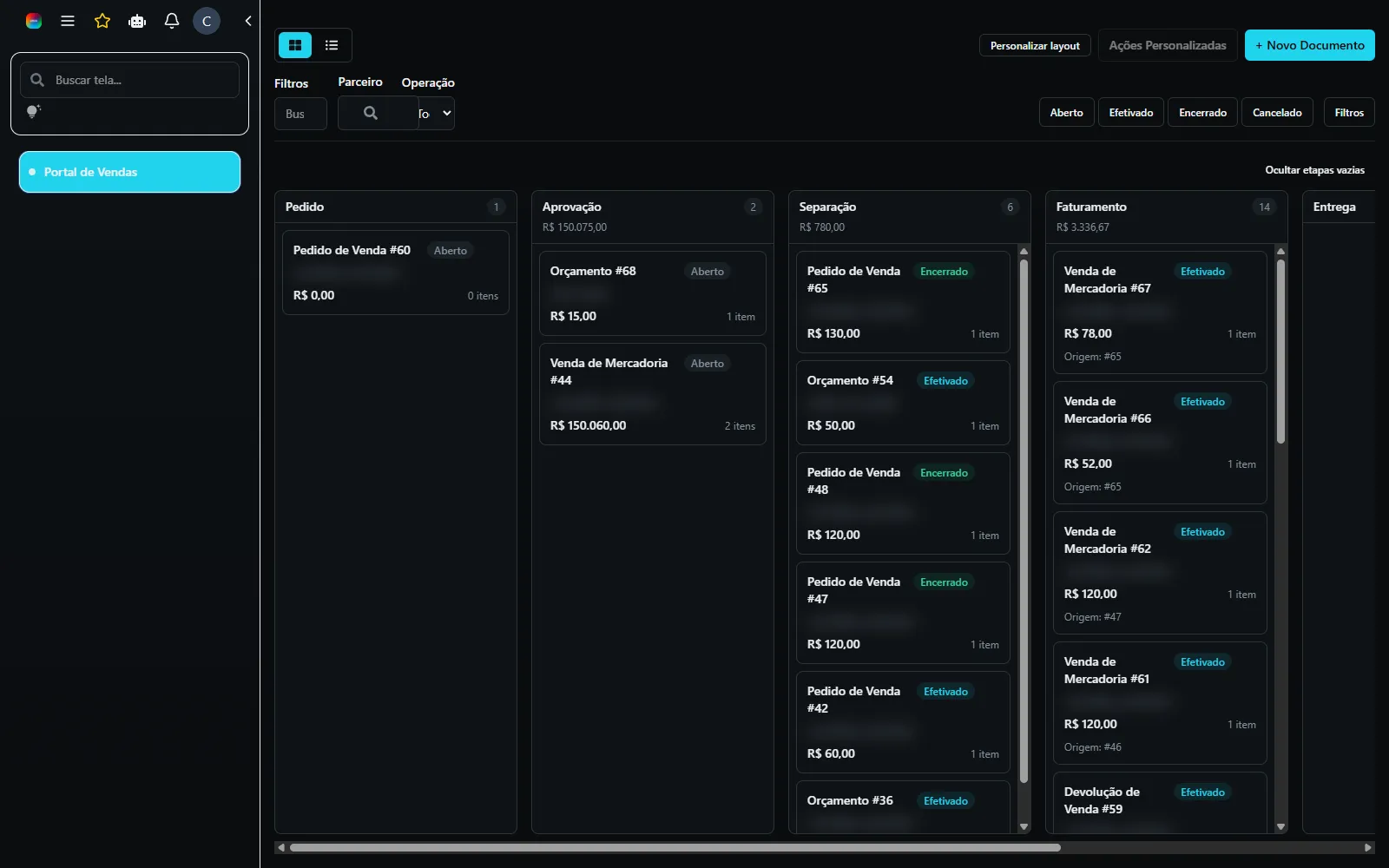The width and height of the screenshot is (1389, 868).
Task: Toggle the Efetivado status filter
Action: pyautogui.click(x=1131, y=113)
